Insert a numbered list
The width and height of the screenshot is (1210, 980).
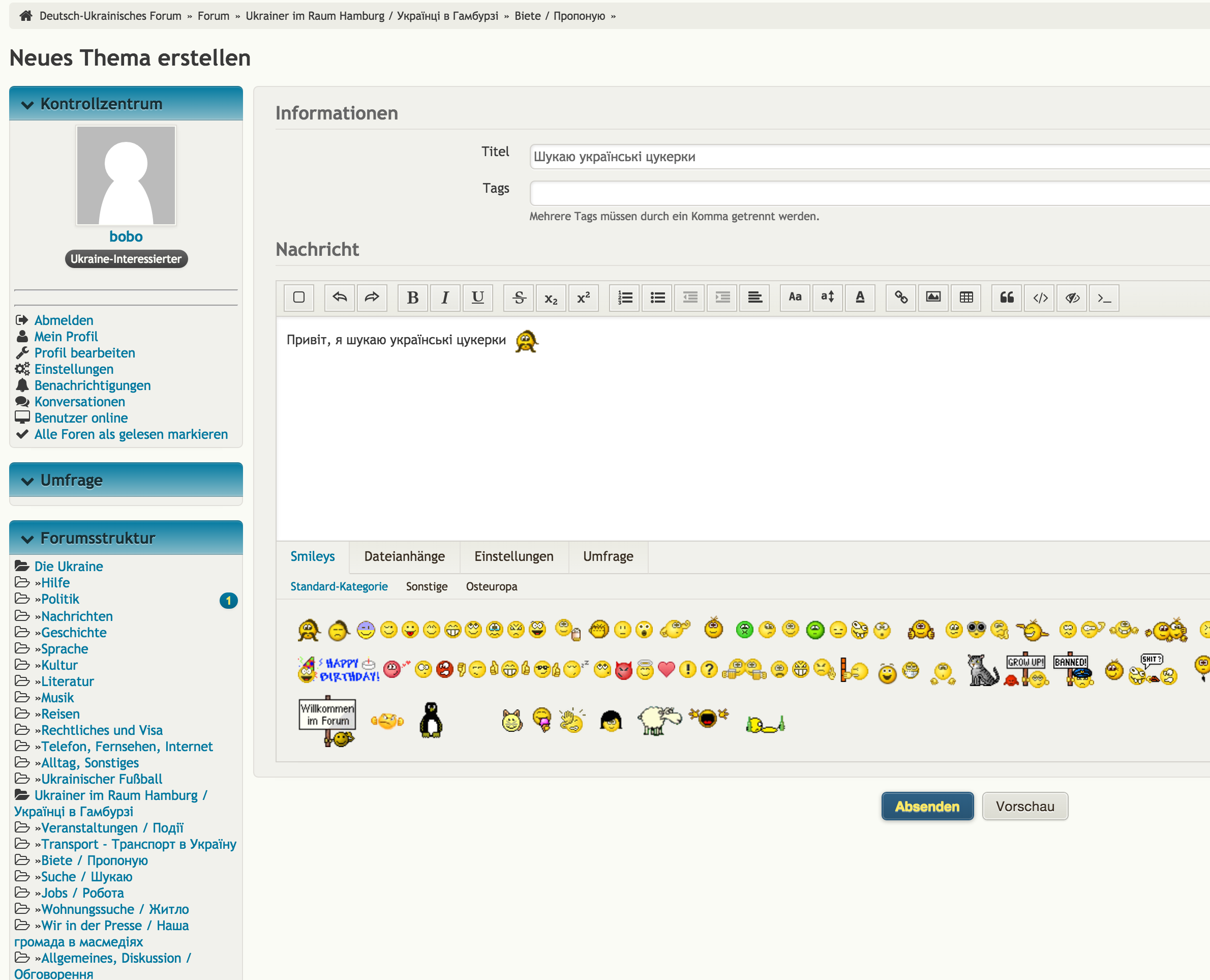pyautogui.click(x=625, y=298)
